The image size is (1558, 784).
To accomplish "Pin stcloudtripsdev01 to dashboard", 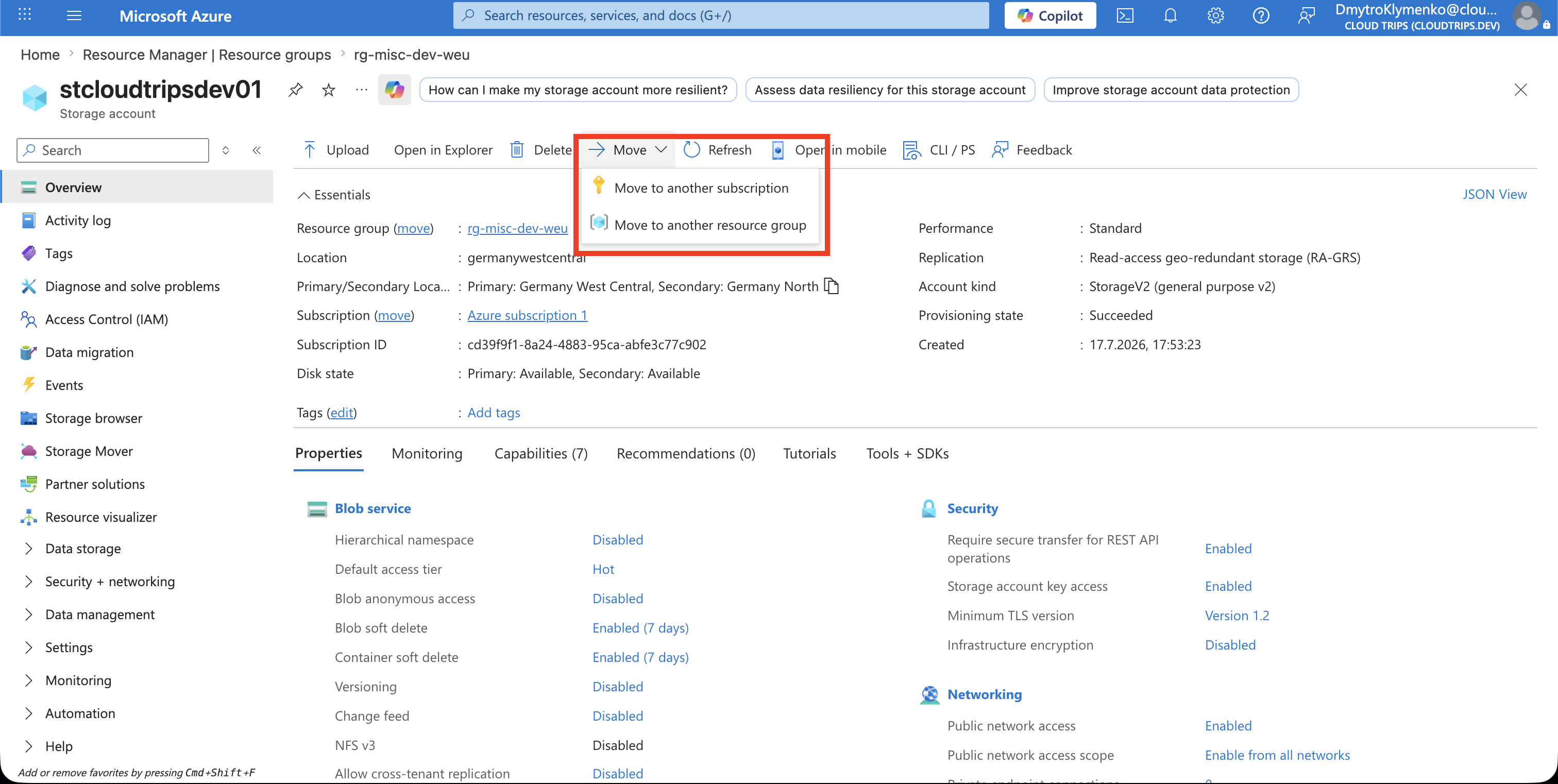I will (x=295, y=90).
